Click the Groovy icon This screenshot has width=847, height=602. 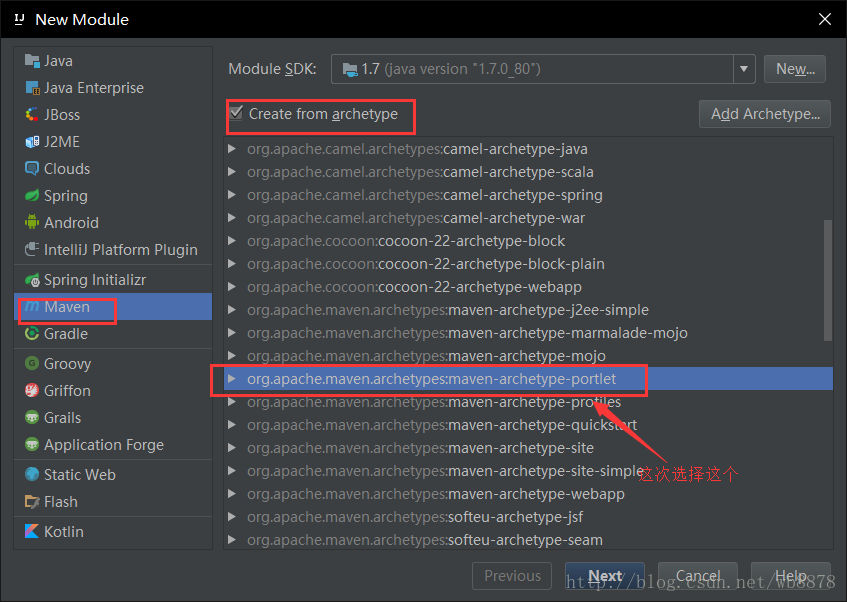(x=32, y=363)
